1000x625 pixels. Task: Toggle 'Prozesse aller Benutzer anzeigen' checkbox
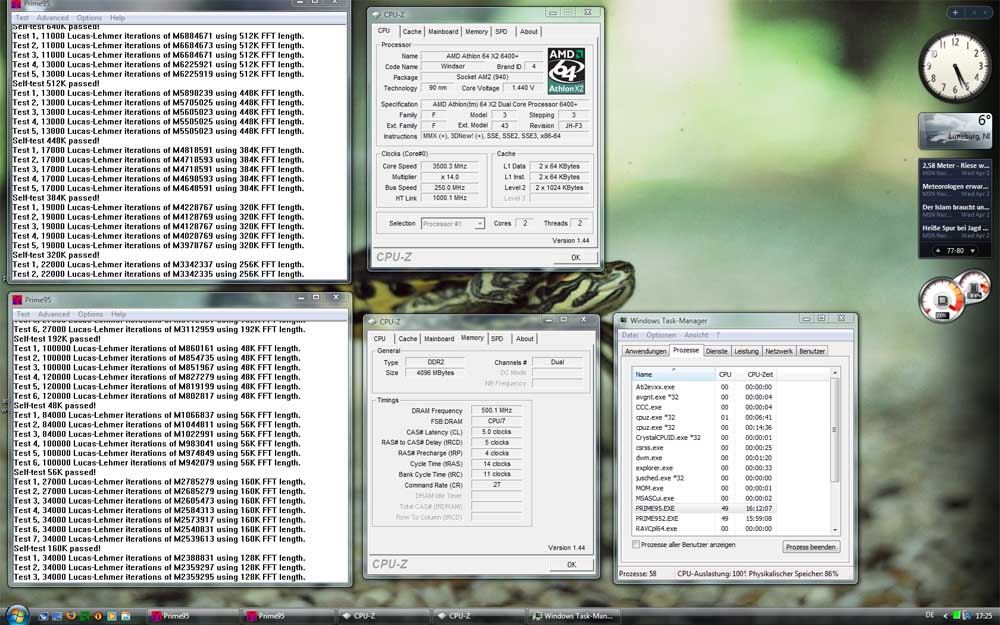click(636, 545)
